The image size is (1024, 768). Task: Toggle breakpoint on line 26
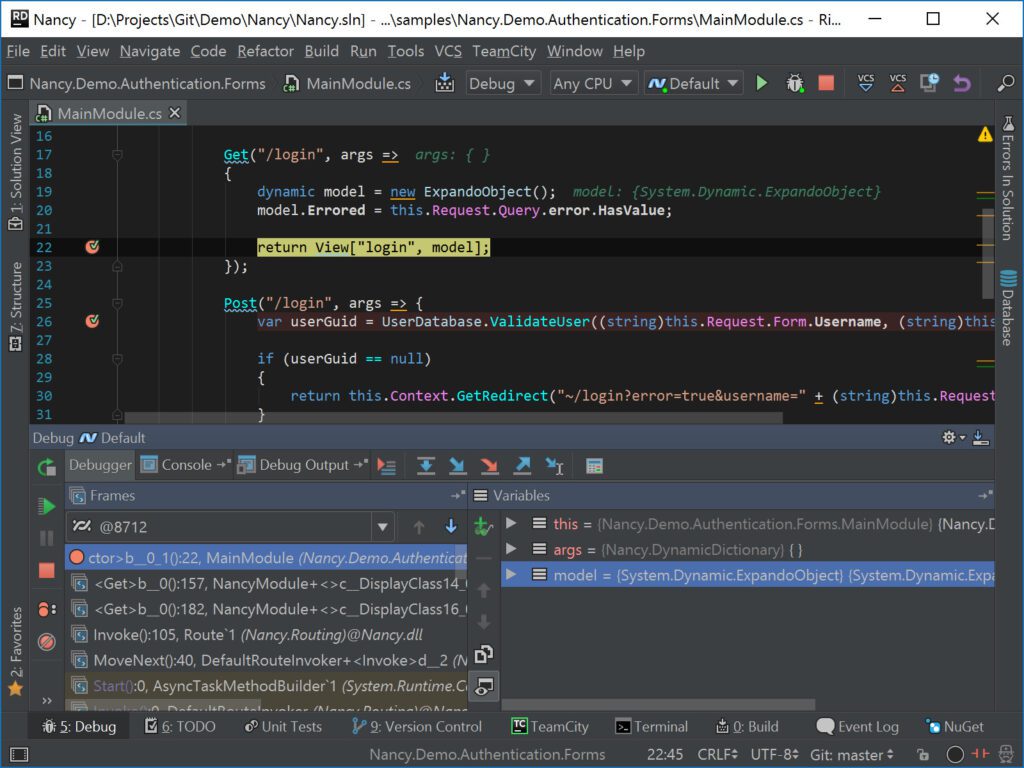pyautogui.click(x=92, y=321)
